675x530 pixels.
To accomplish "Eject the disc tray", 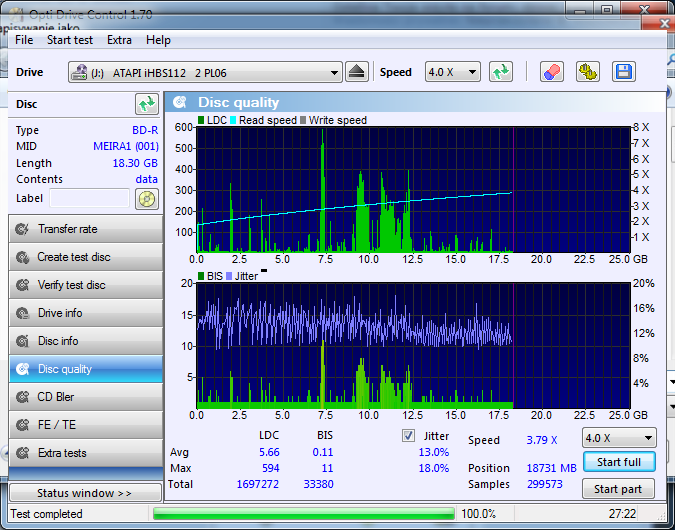I will click(x=356, y=72).
